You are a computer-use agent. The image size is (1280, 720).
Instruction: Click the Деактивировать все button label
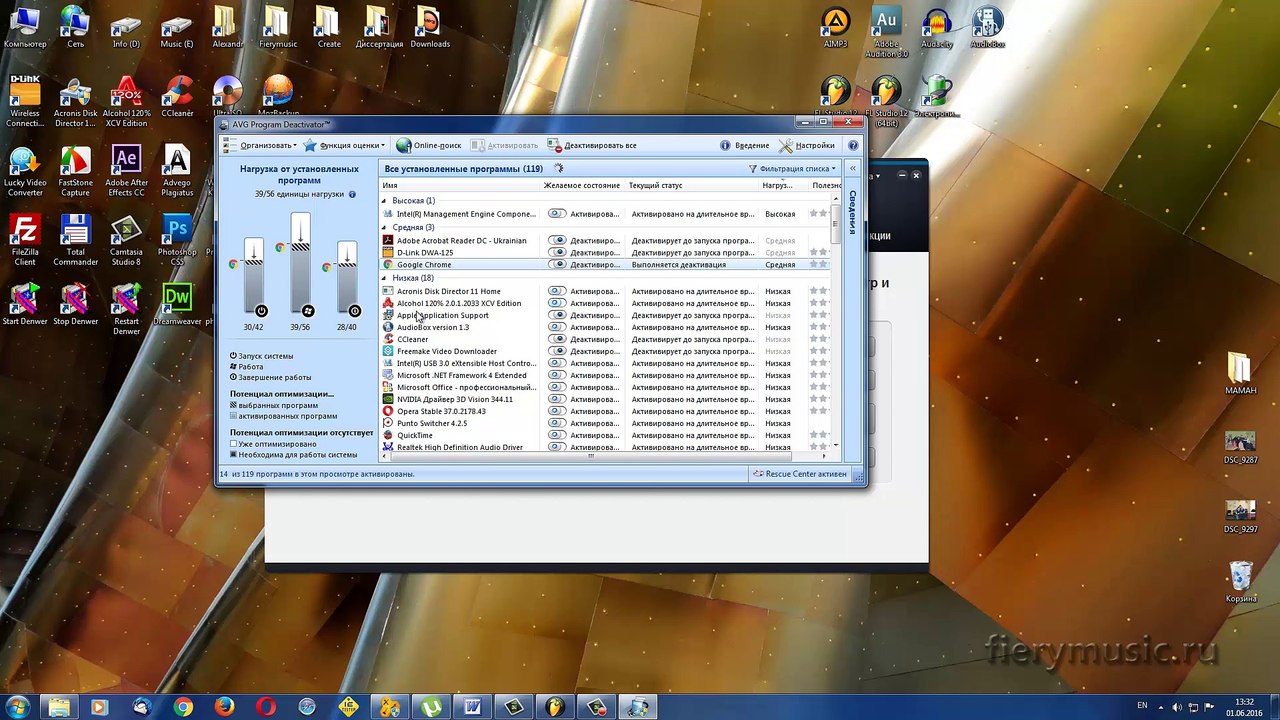(600, 146)
